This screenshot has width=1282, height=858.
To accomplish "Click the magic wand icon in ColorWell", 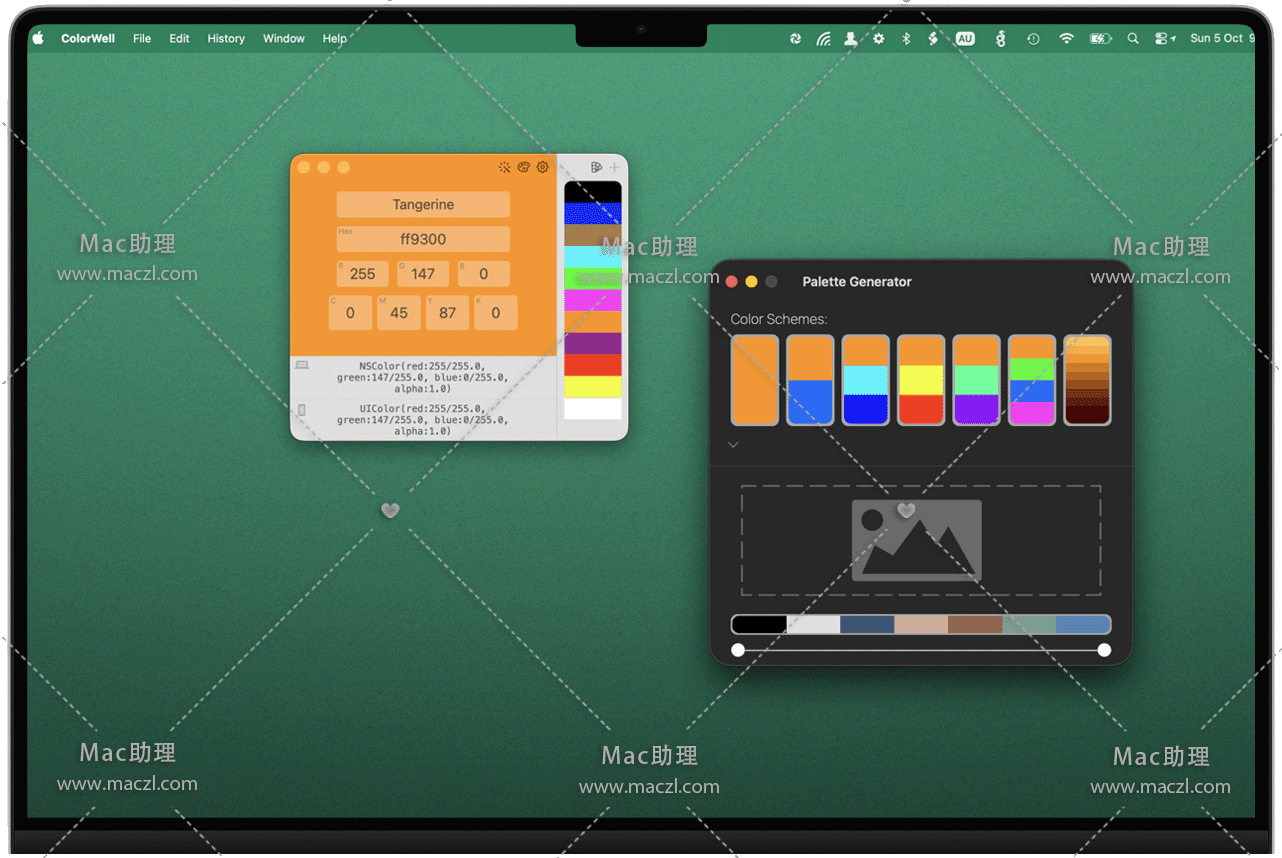I will point(504,167).
